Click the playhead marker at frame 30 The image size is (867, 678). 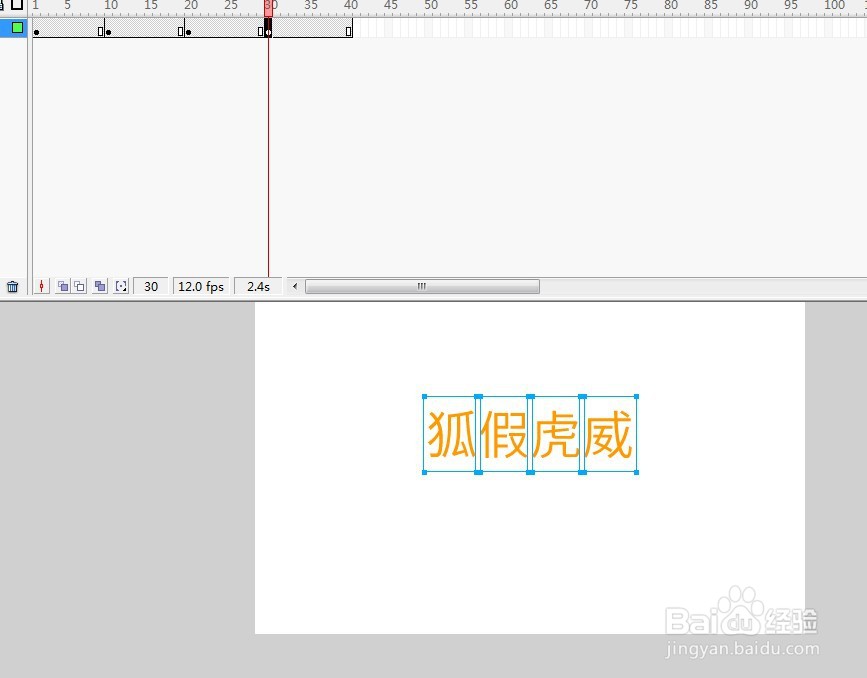(x=267, y=7)
